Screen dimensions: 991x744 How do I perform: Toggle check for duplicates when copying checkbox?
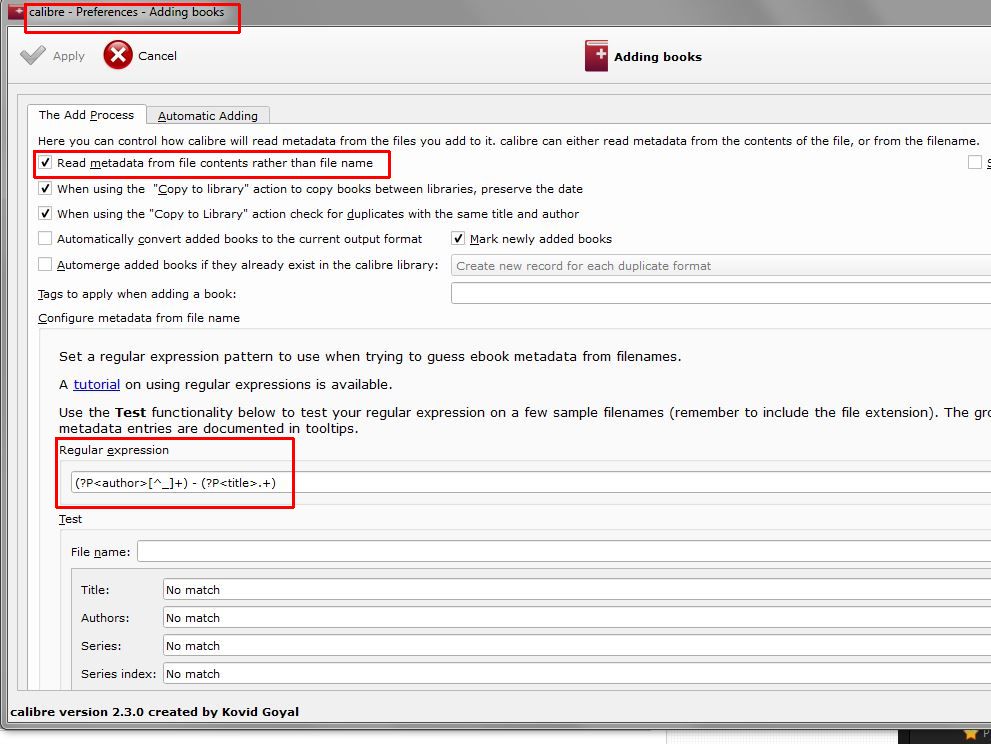45,213
